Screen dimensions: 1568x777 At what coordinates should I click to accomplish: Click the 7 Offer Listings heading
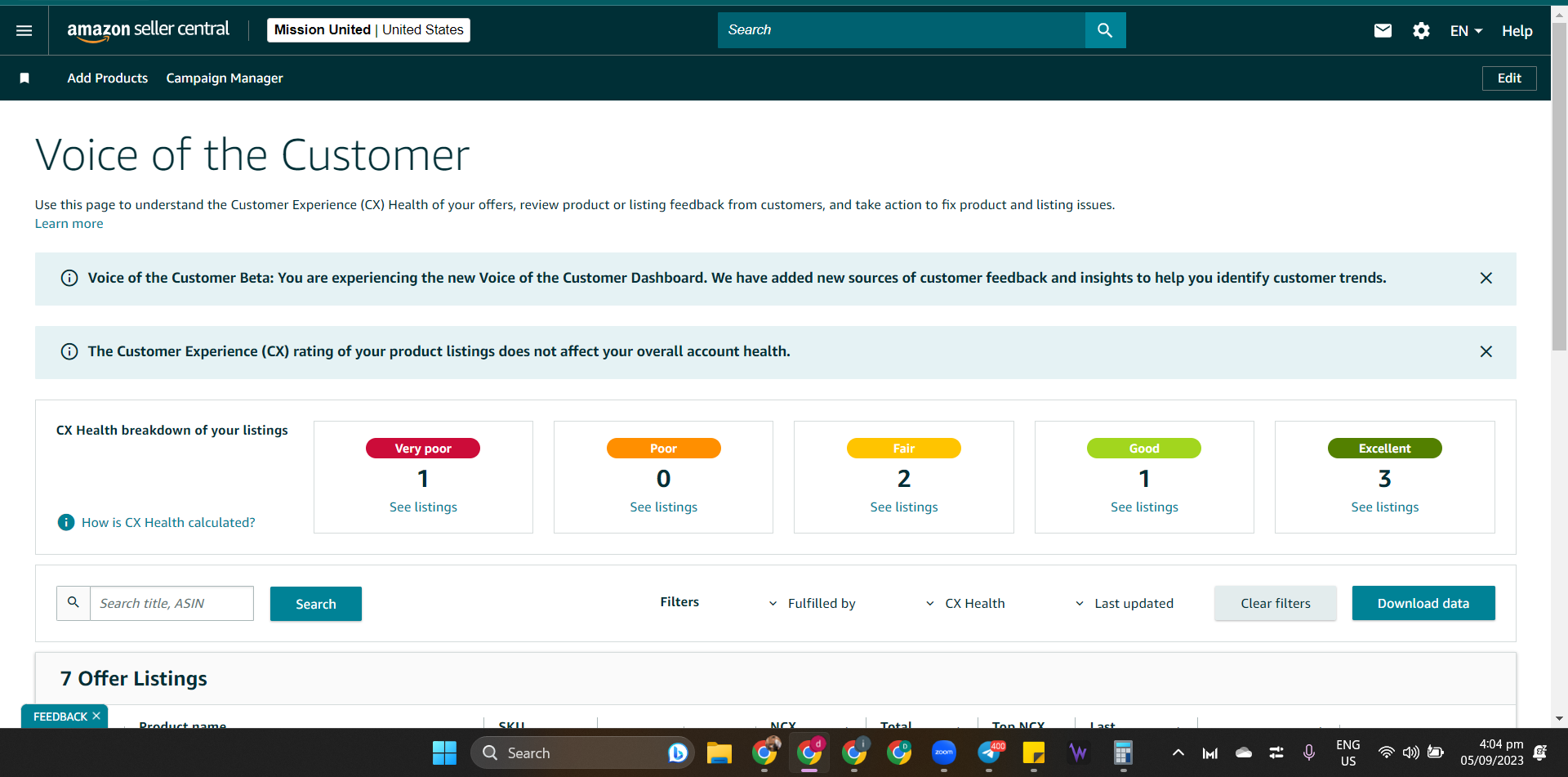[134, 679]
